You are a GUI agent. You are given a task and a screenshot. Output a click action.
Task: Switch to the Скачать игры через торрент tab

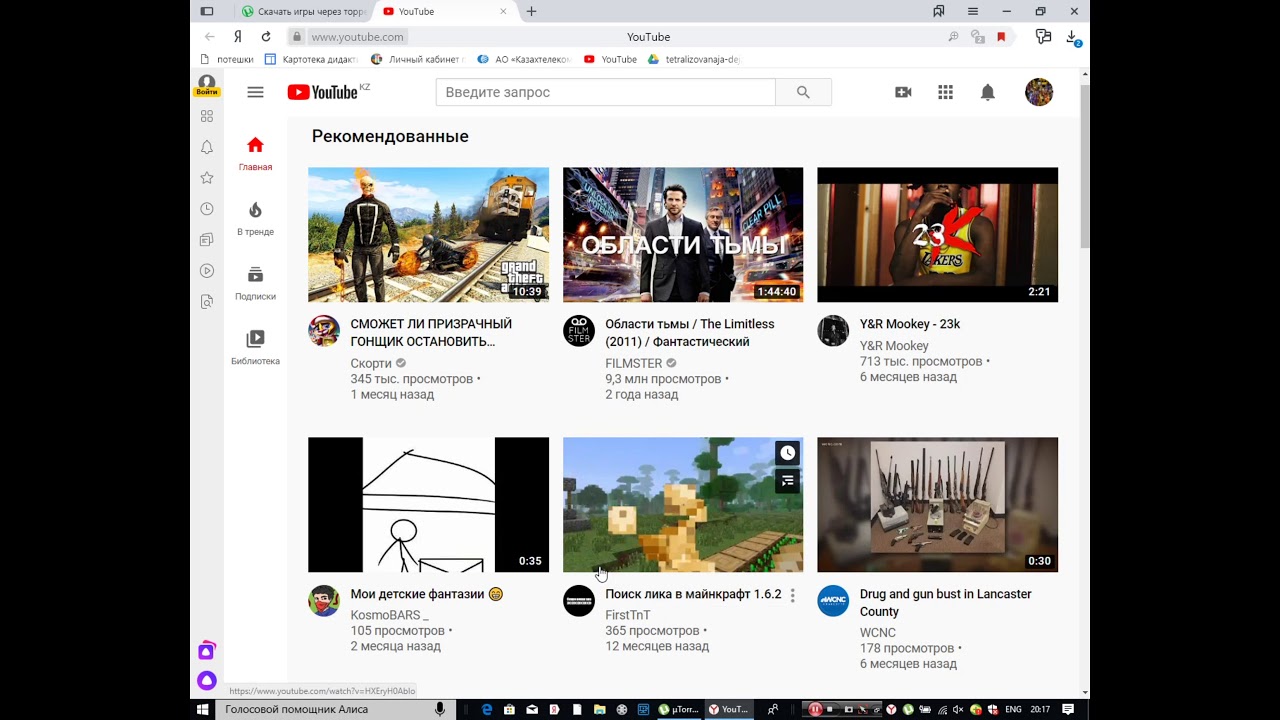click(x=304, y=11)
